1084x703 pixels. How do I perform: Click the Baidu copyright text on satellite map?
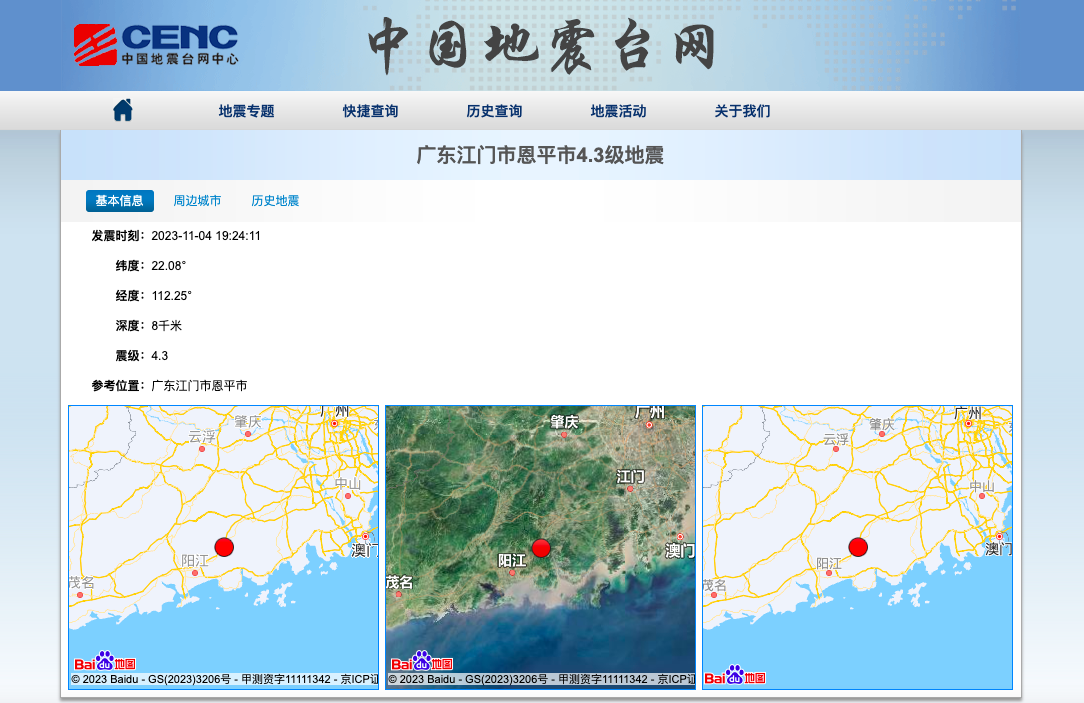[x=541, y=679]
